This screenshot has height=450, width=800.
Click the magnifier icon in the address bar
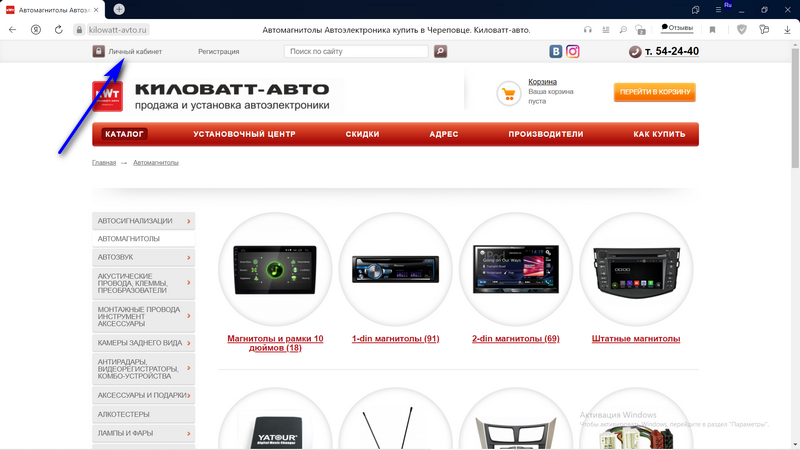coord(623,30)
